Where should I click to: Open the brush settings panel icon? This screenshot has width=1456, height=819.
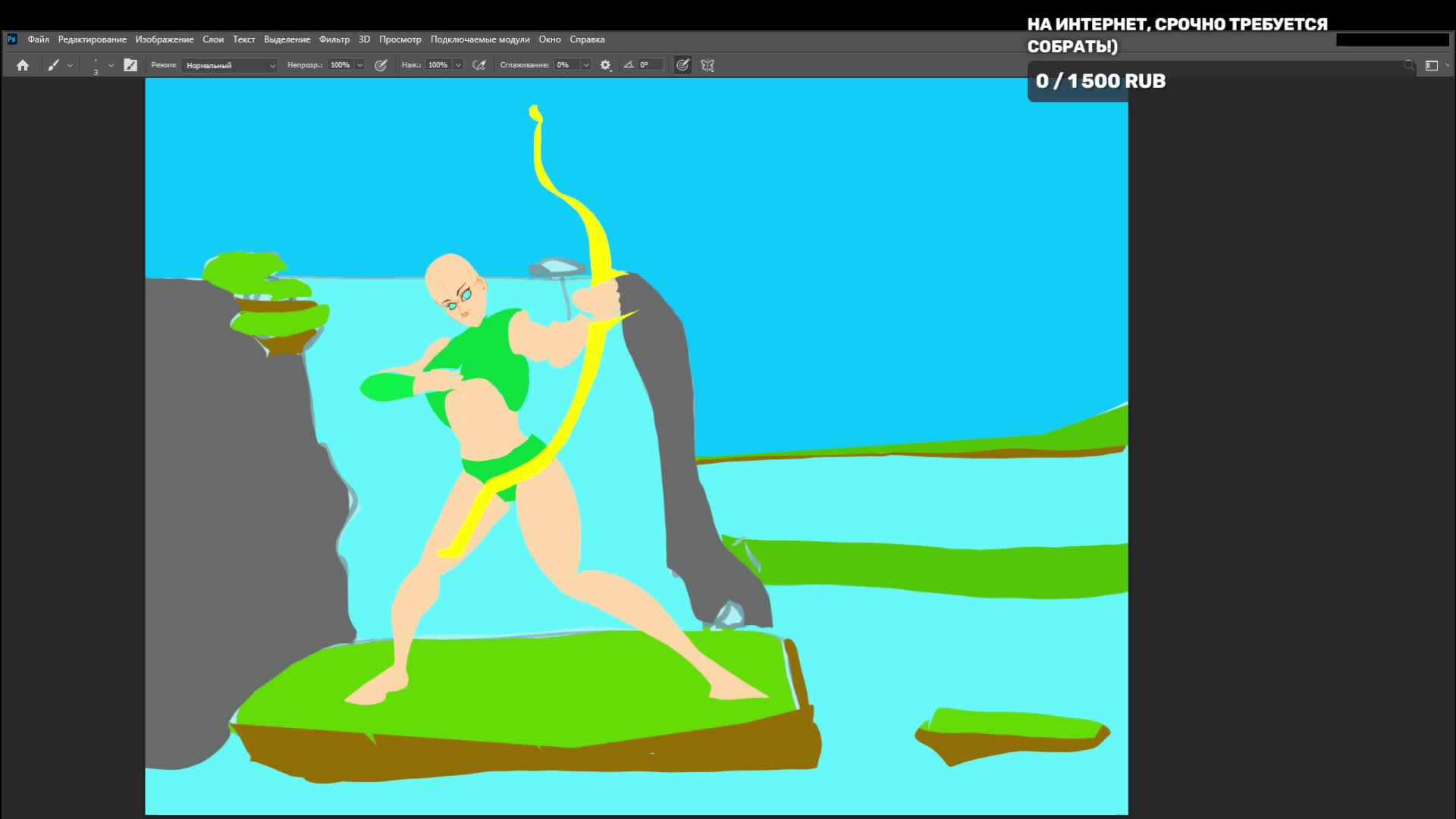(130, 65)
